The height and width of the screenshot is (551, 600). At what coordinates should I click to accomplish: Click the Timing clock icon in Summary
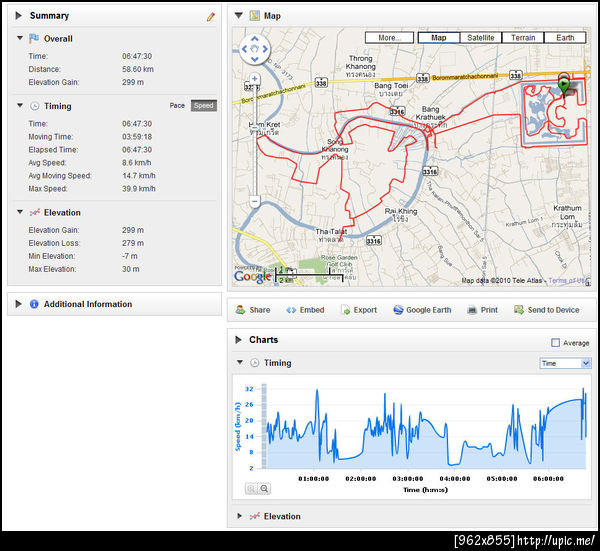[x=34, y=106]
